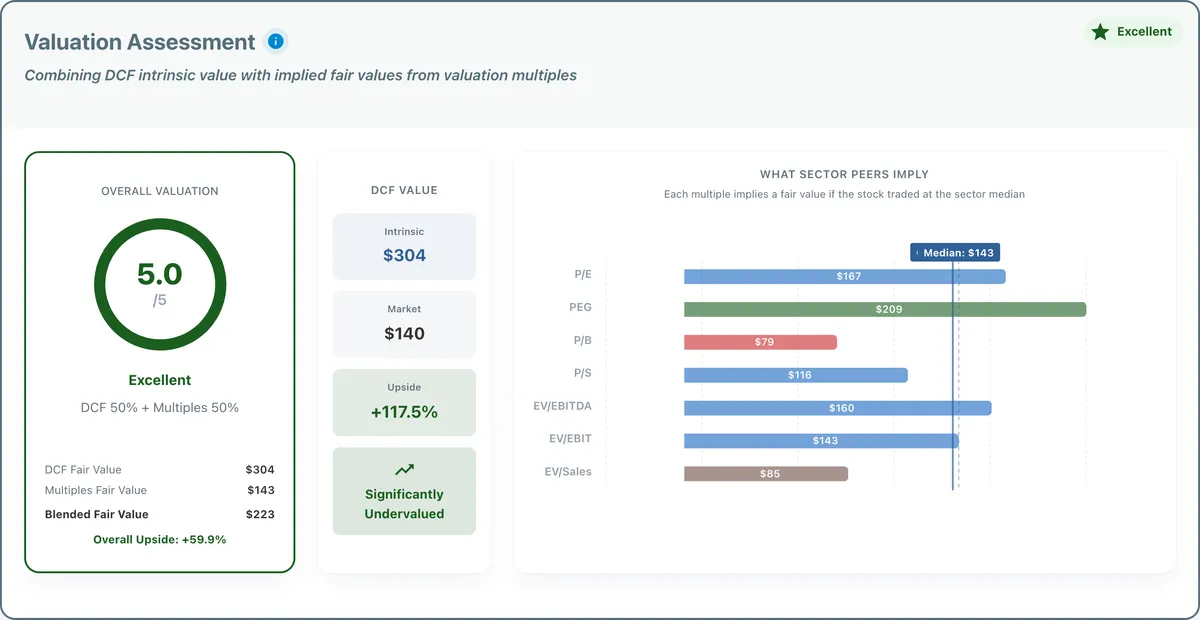Click the PEG axis label

click(581, 307)
